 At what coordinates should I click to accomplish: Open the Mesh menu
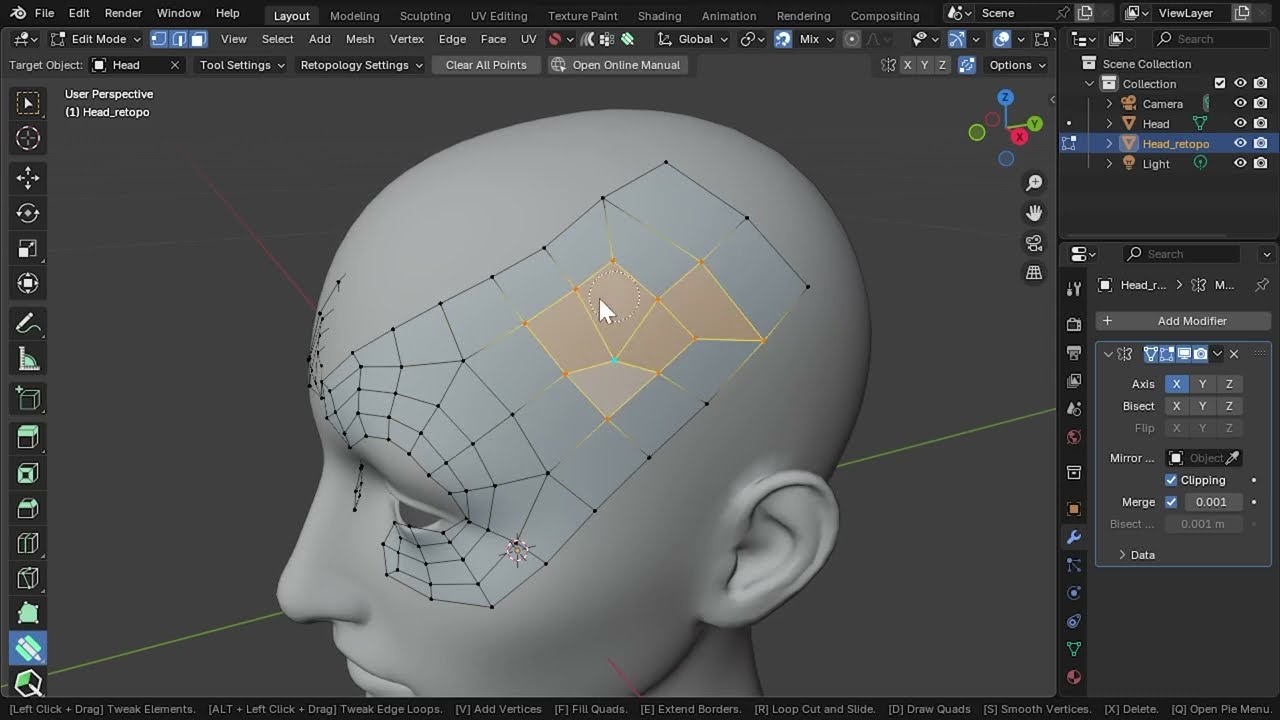(360, 39)
